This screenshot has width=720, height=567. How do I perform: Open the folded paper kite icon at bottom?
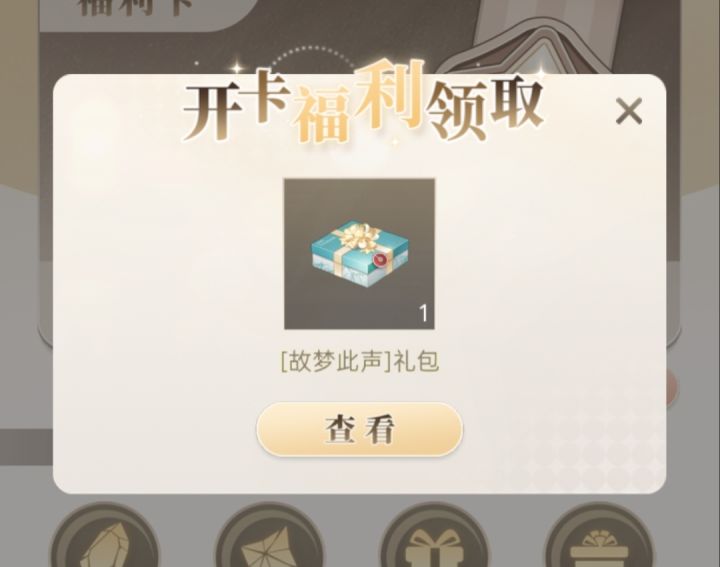[270, 536]
